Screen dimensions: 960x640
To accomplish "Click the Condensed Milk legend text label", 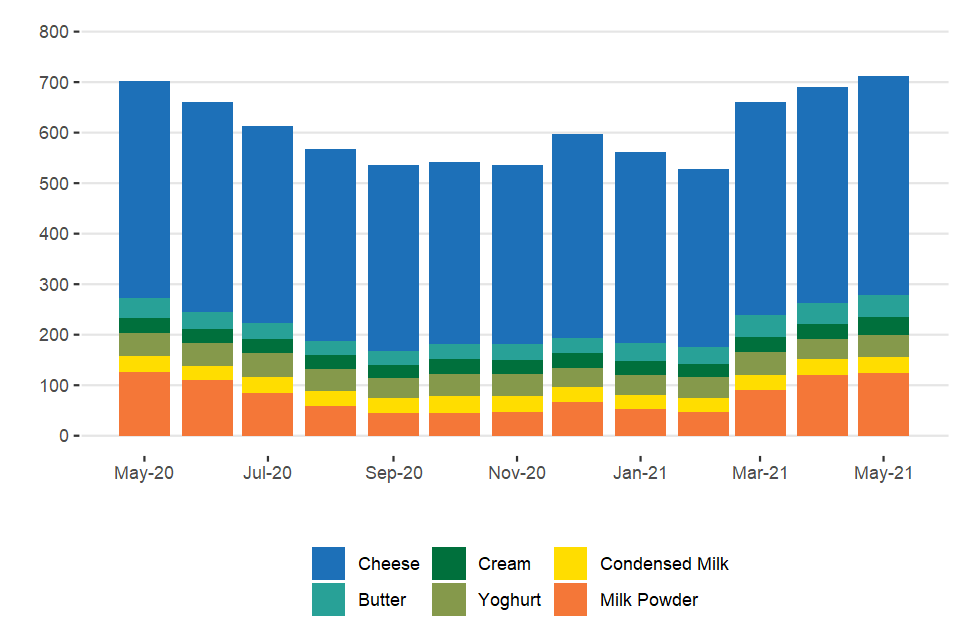I will click(x=664, y=564).
